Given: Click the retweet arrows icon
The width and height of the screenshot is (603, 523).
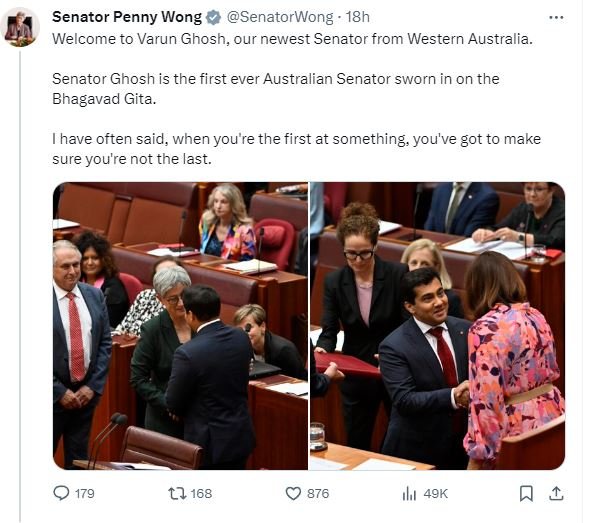Looking at the screenshot, I should [x=177, y=493].
